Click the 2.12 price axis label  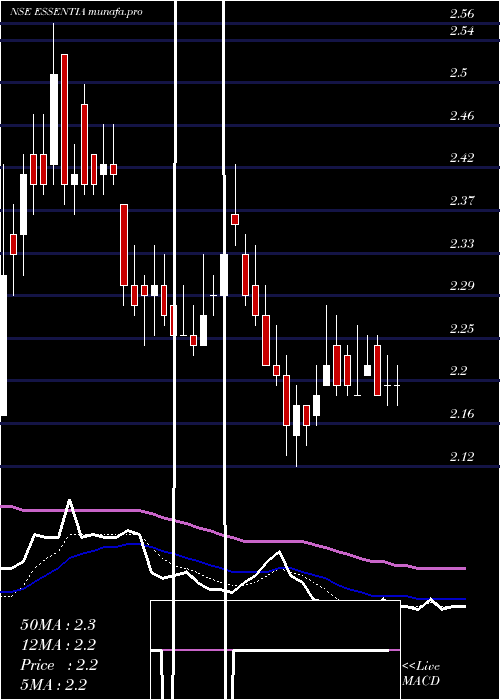pos(462,457)
